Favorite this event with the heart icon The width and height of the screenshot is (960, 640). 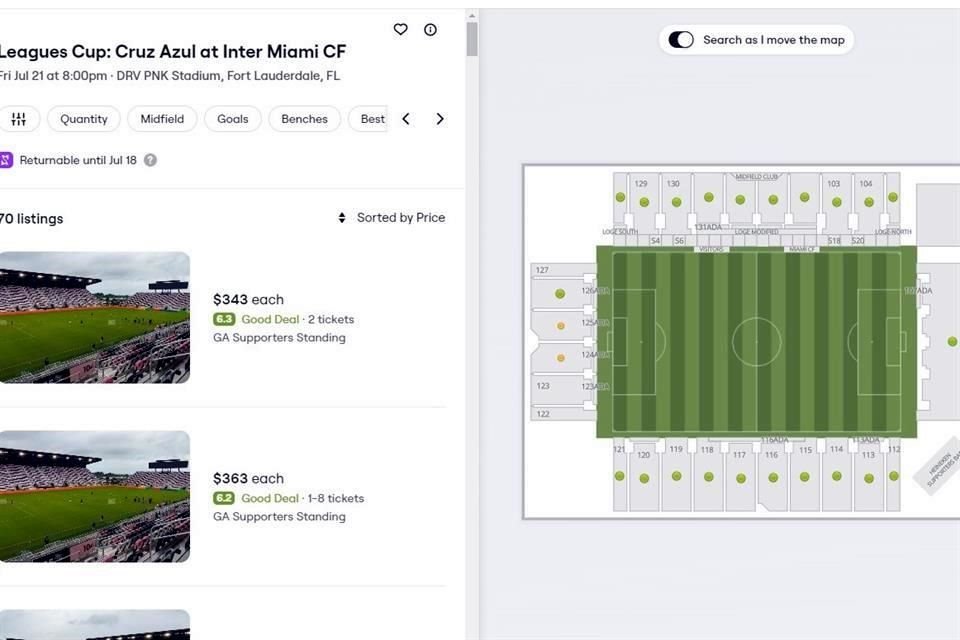tap(400, 29)
